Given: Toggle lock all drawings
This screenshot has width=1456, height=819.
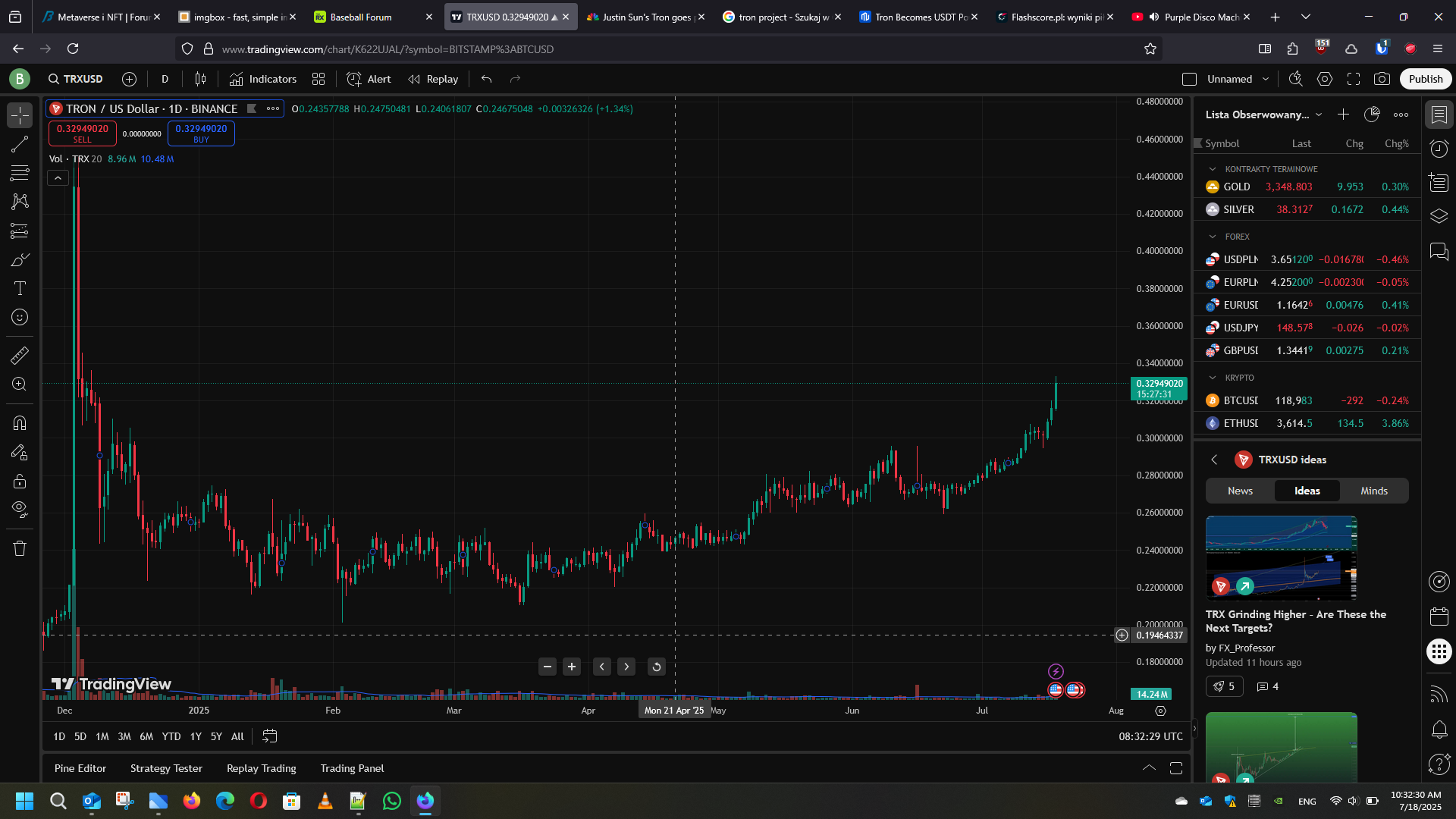Looking at the screenshot, I should 20,481.
